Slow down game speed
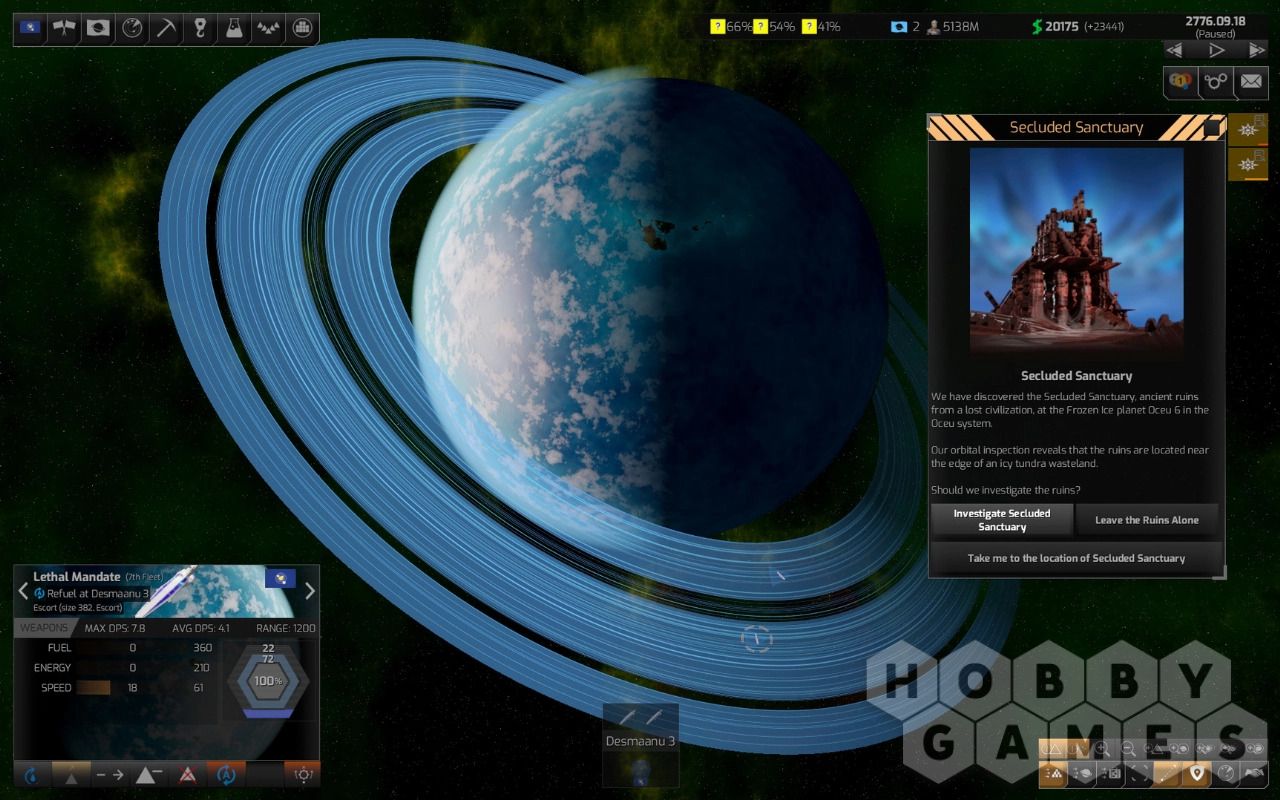 [1175, 50]
